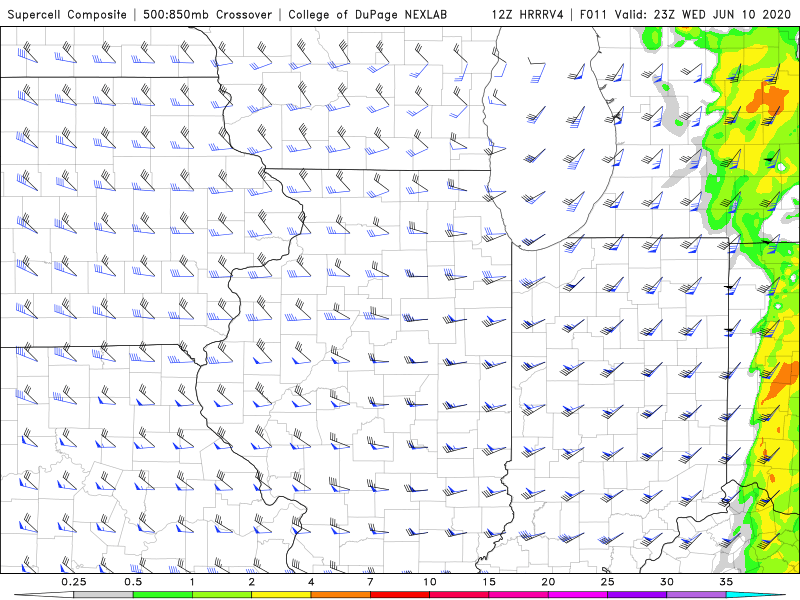
Task: Click the colorbar label 20
Action: click(x=548, y=582)
